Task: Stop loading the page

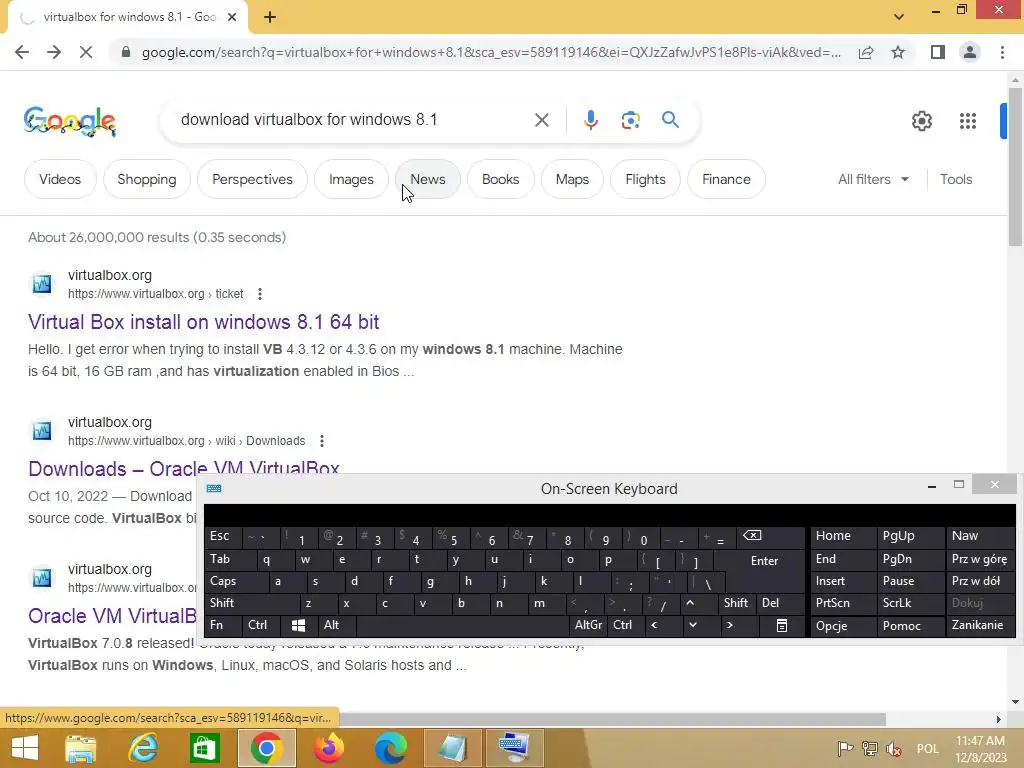Action: (x=86, y=52)
